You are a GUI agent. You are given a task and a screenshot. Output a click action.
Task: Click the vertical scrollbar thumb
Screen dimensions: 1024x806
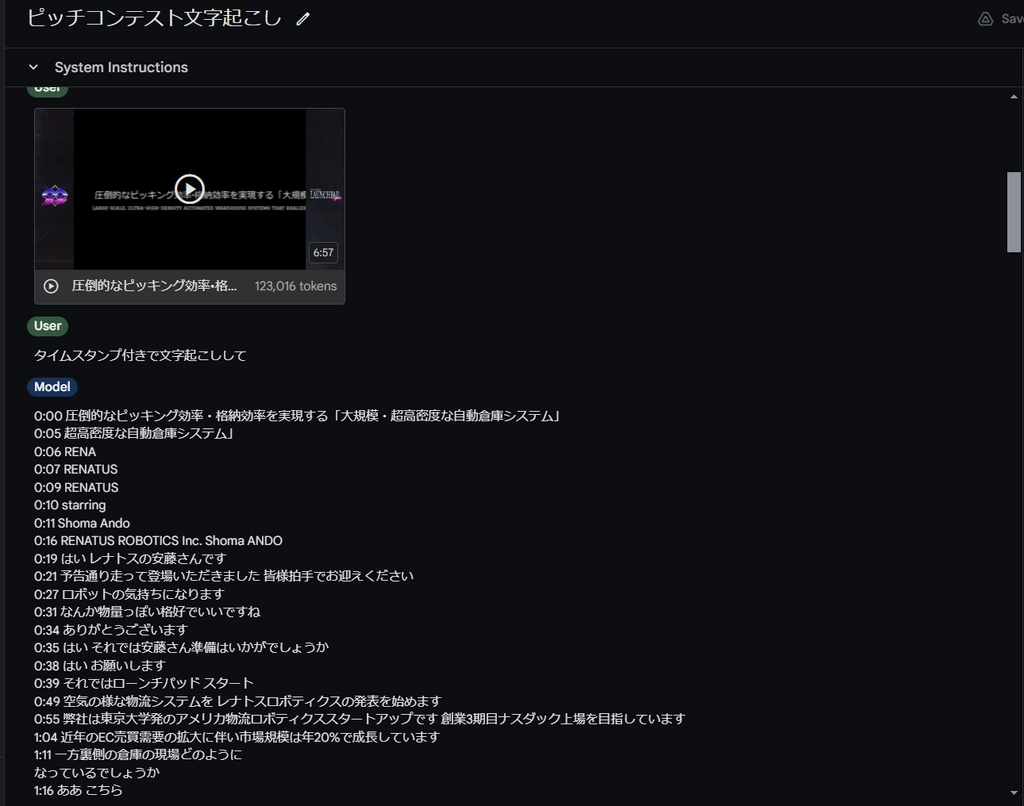click(1014, 212)
